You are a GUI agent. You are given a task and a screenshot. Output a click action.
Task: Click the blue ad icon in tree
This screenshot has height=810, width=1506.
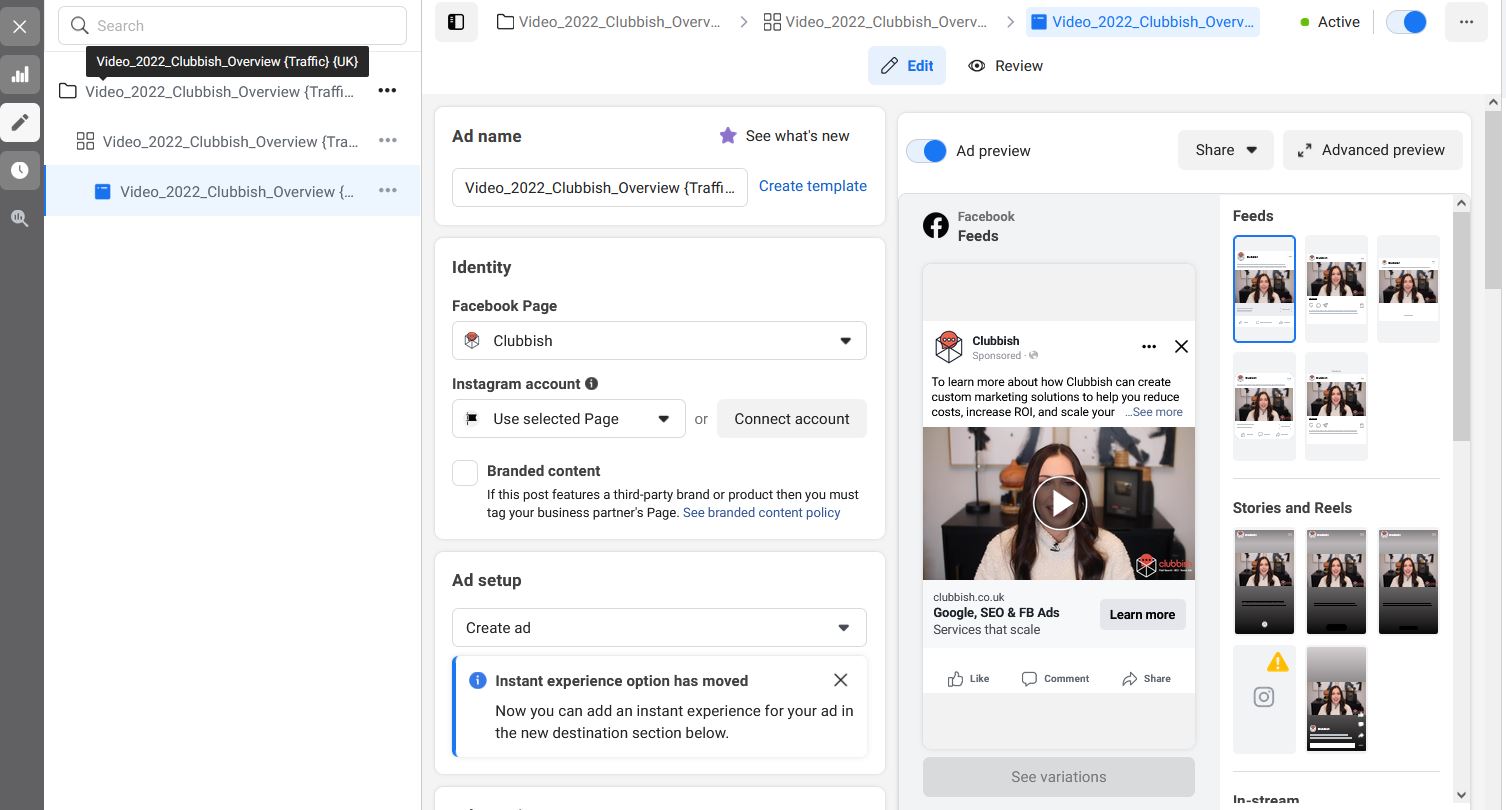102,191
